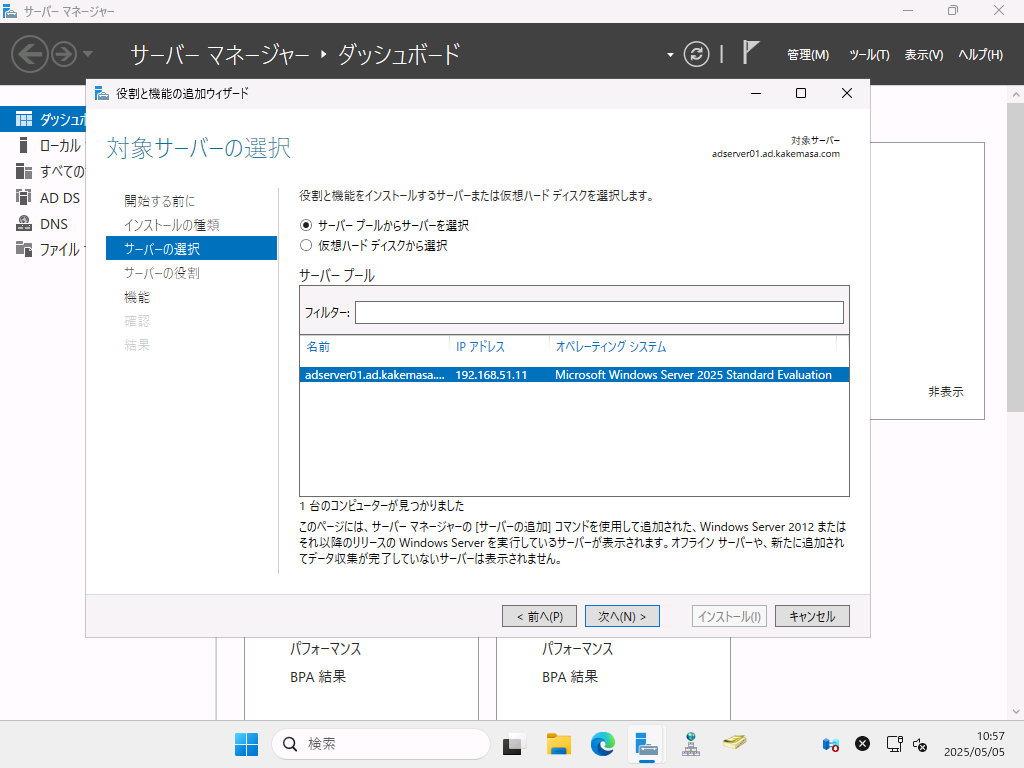The width and height of the screenshot is (1024, 768).
Task: Open the yellow tool taskbar icon
Action: [735, 743]
